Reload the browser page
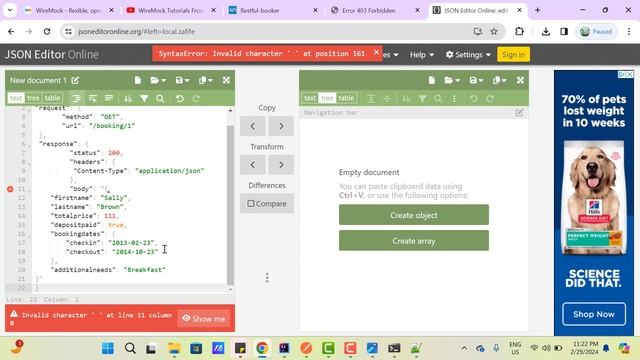 coord(47,31)
